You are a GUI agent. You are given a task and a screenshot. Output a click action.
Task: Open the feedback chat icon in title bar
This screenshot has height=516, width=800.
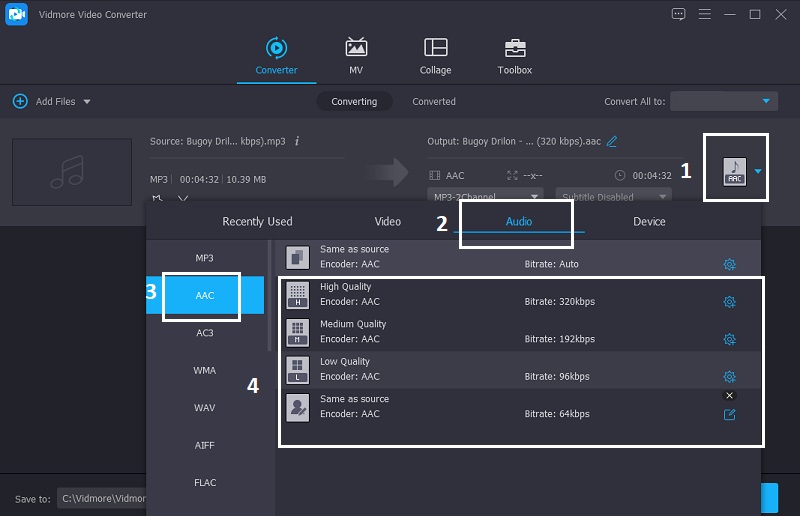(679, 14)
